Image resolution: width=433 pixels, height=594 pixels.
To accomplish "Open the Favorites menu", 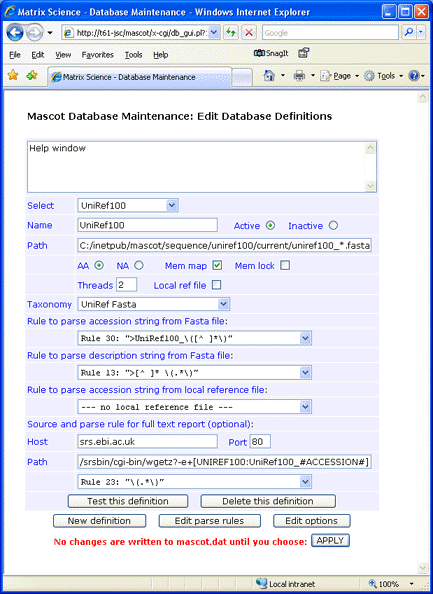I will click(x=97, y=55).
